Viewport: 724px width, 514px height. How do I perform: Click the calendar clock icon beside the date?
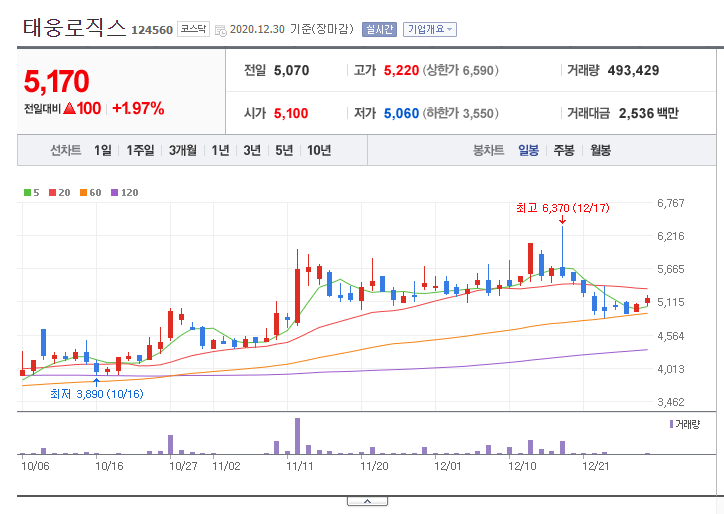pyautogui.click(x=221, y=30)
